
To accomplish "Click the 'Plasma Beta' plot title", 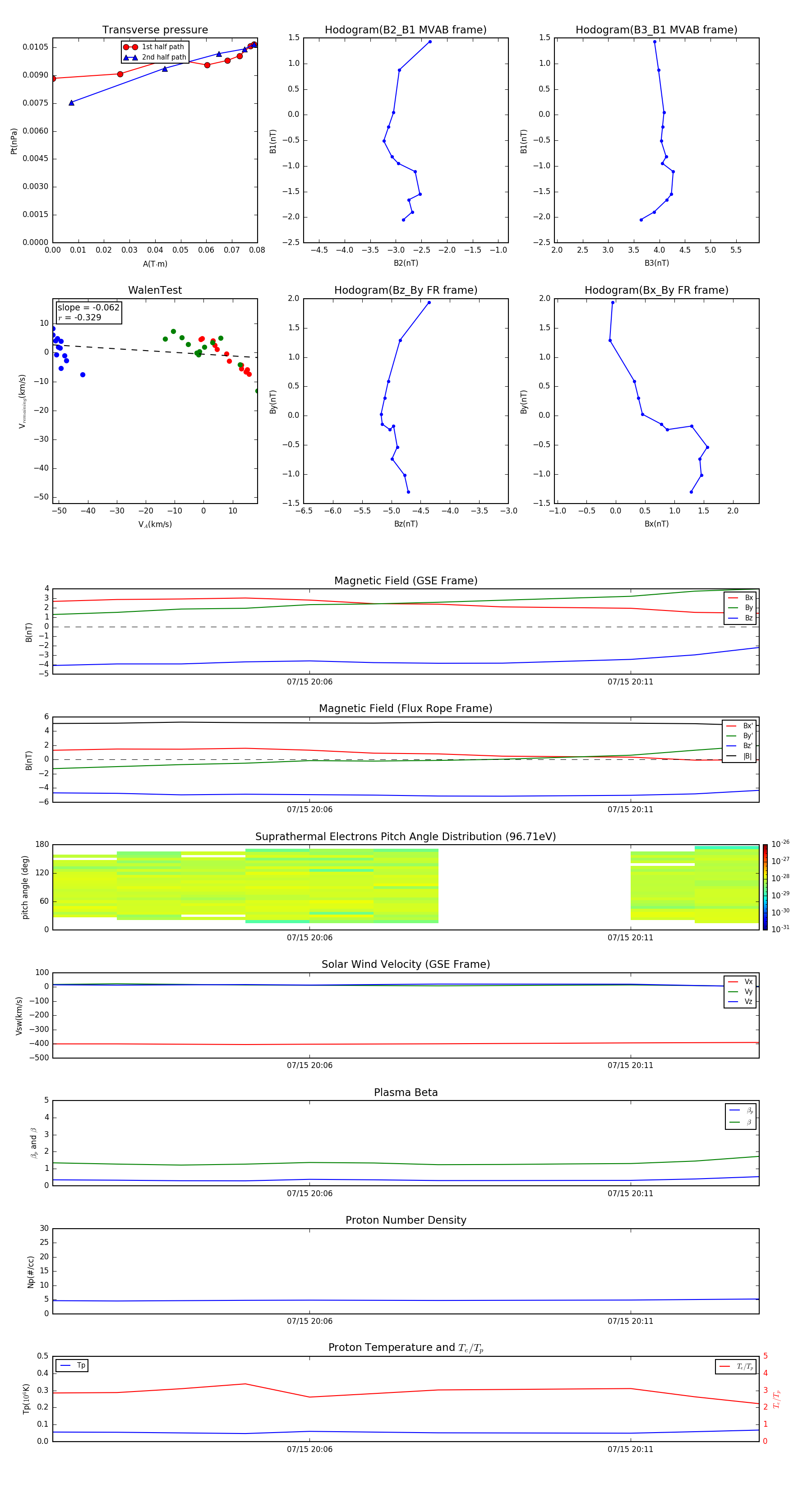I will click(x=406, y=1092).
